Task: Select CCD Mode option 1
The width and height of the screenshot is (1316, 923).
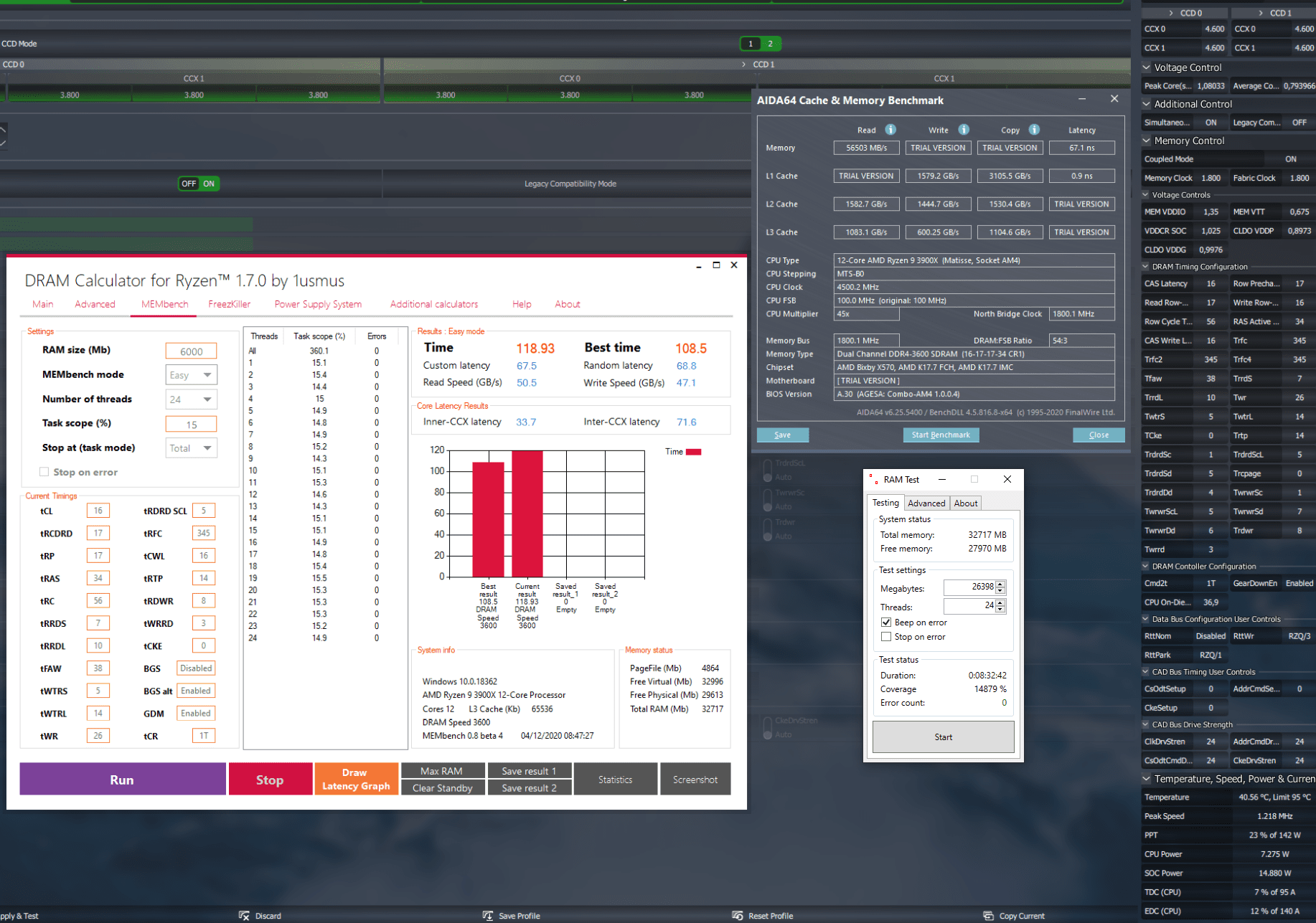Action: coord(751,44)
